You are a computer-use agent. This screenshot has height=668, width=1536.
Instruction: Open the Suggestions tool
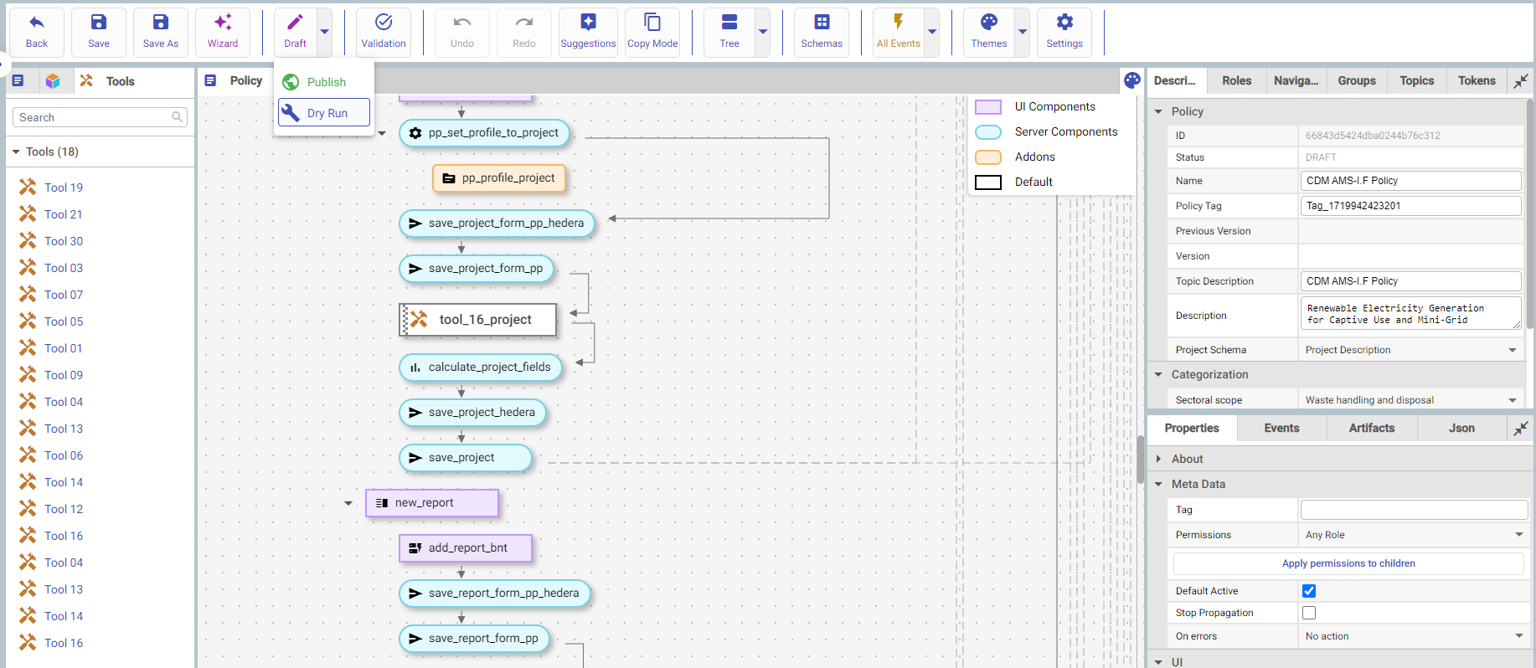pyautogui.click(x=588, y=24)
